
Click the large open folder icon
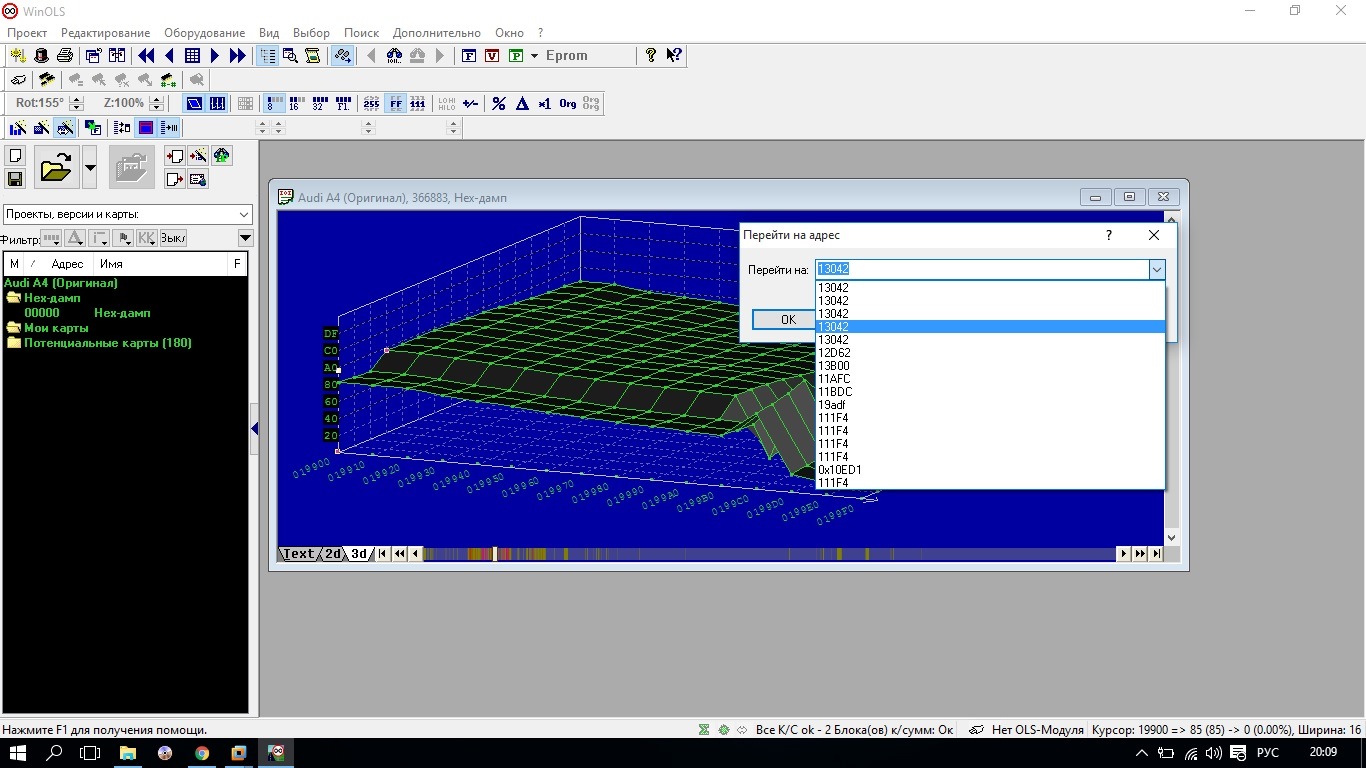coord(57,167)
